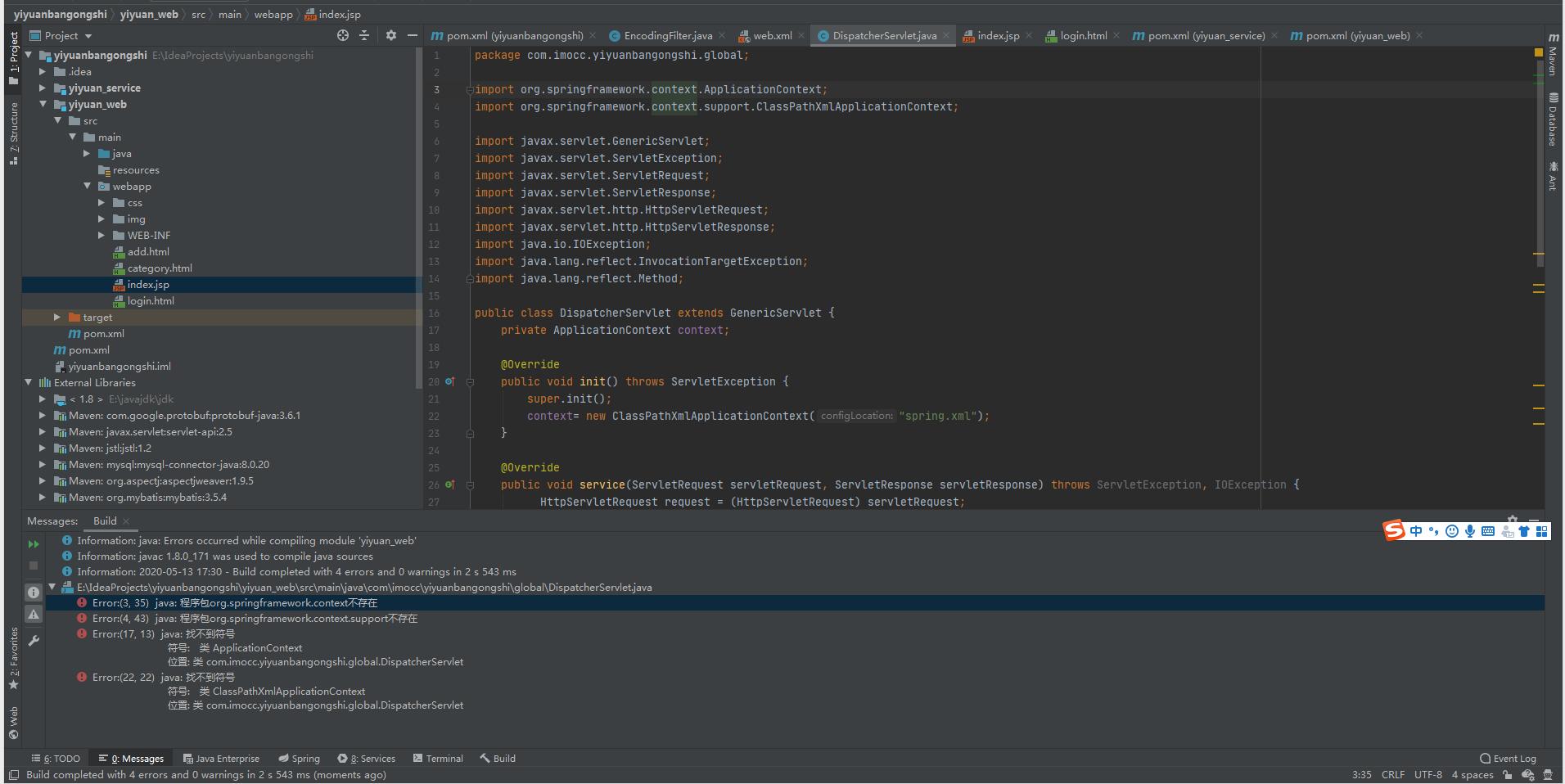The width and height of the screenshot is (1565, 784).
Task: Expand the yiyuan_service module
Action: (43, 88)
